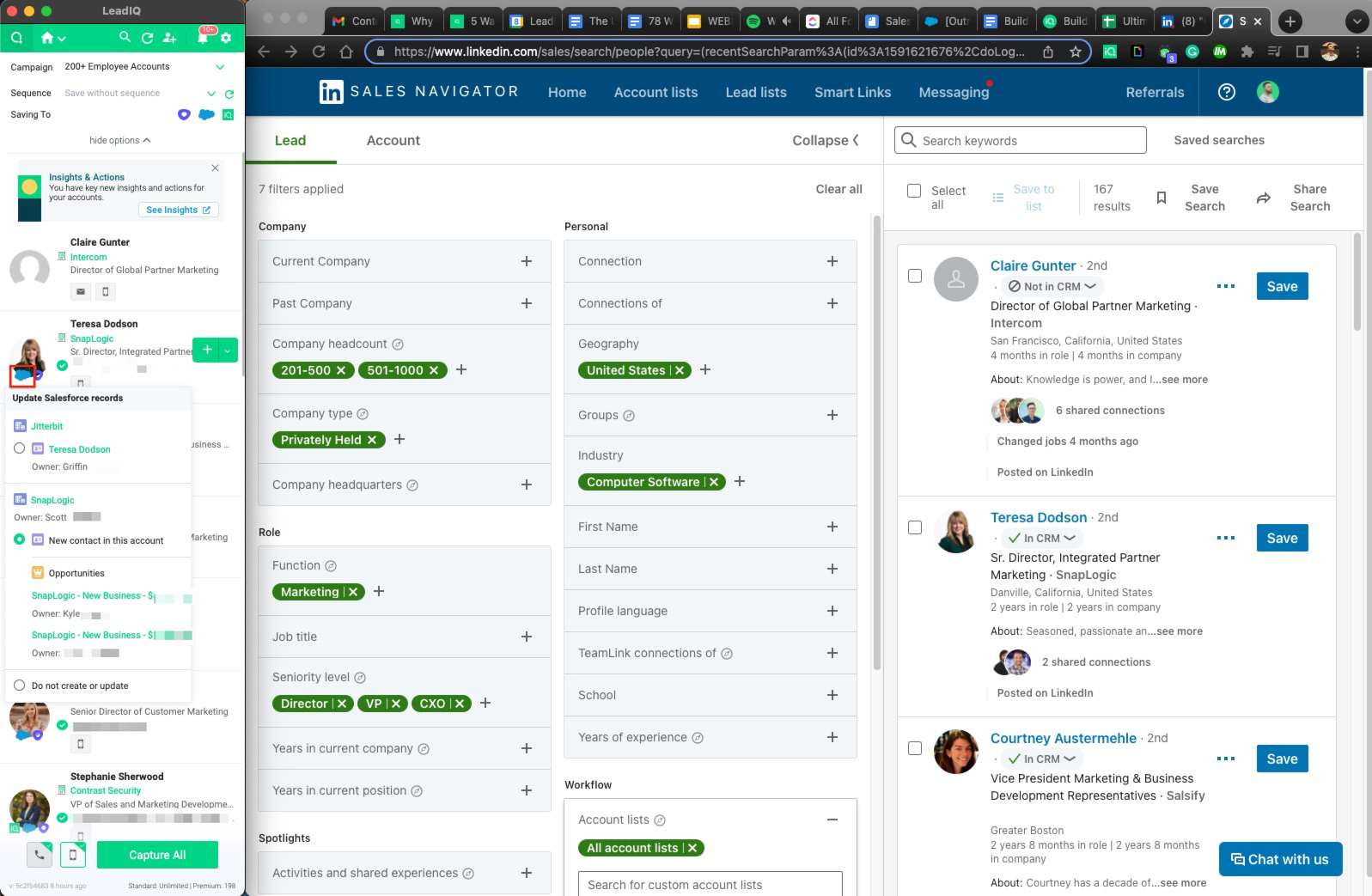Click Claire Gunter's phone icon in LeadIQ
This screenshot has width=1372, height=896.
pos(106,291)
